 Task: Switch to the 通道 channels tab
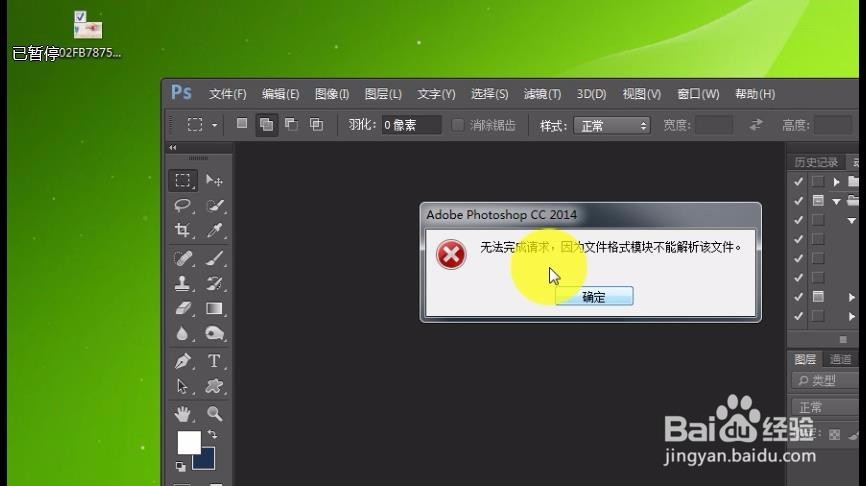[x=841, y=360]
